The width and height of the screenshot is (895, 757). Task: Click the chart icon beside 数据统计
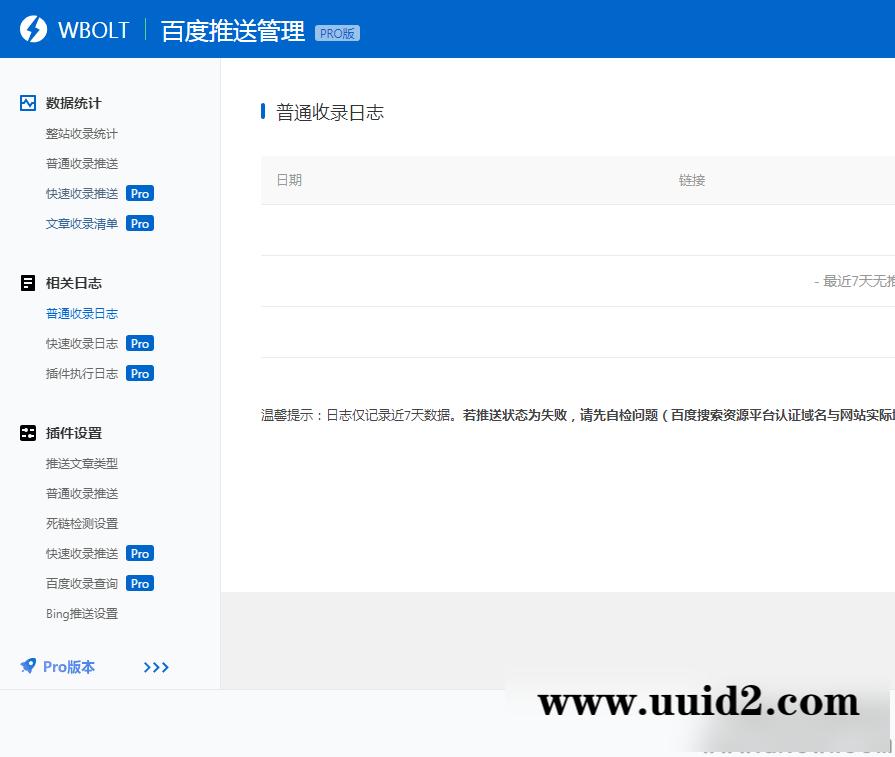[27, 103]
